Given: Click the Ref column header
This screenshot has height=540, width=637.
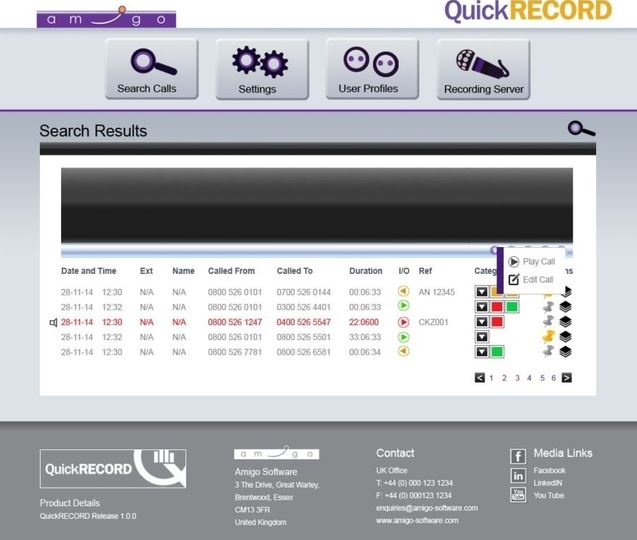Looking at the screenshot, I should coord(425,271).
